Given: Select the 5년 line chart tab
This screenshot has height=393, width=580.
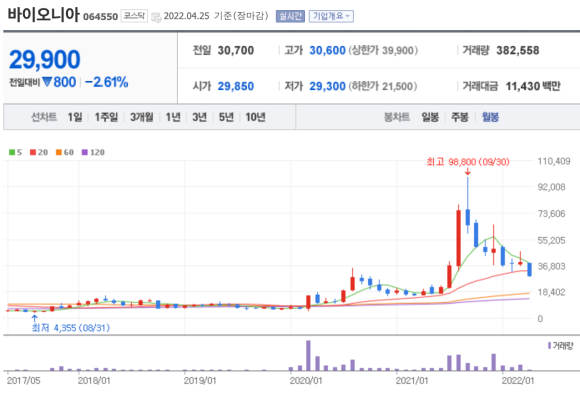Looking at the screenshot, I should 226,117.
